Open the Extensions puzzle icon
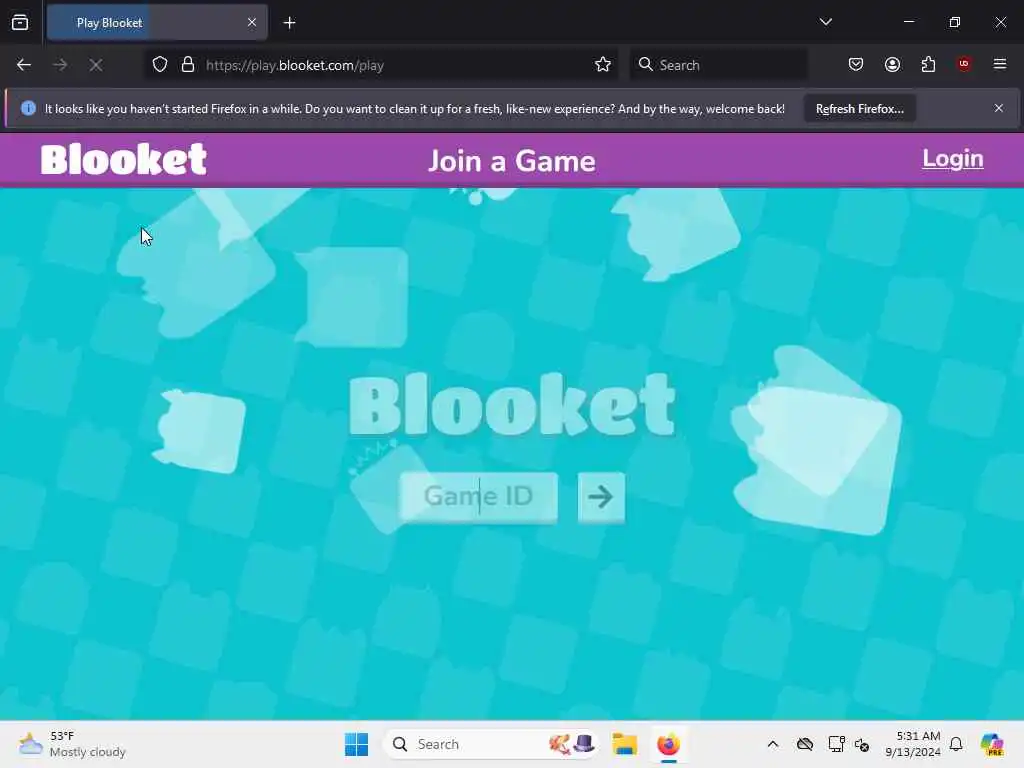The width and height of the screenshot is (1024, 768). tap(928, 64)
